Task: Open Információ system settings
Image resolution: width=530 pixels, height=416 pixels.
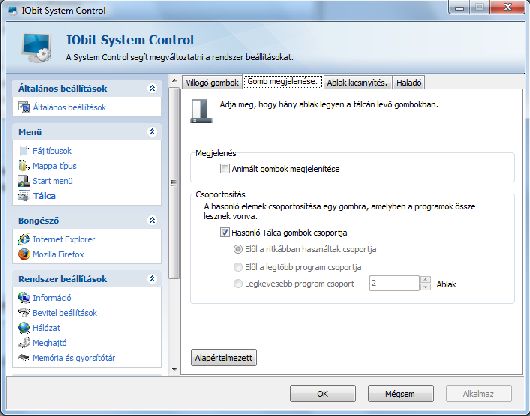Action: pyautogui.click(x=52, y=298)
